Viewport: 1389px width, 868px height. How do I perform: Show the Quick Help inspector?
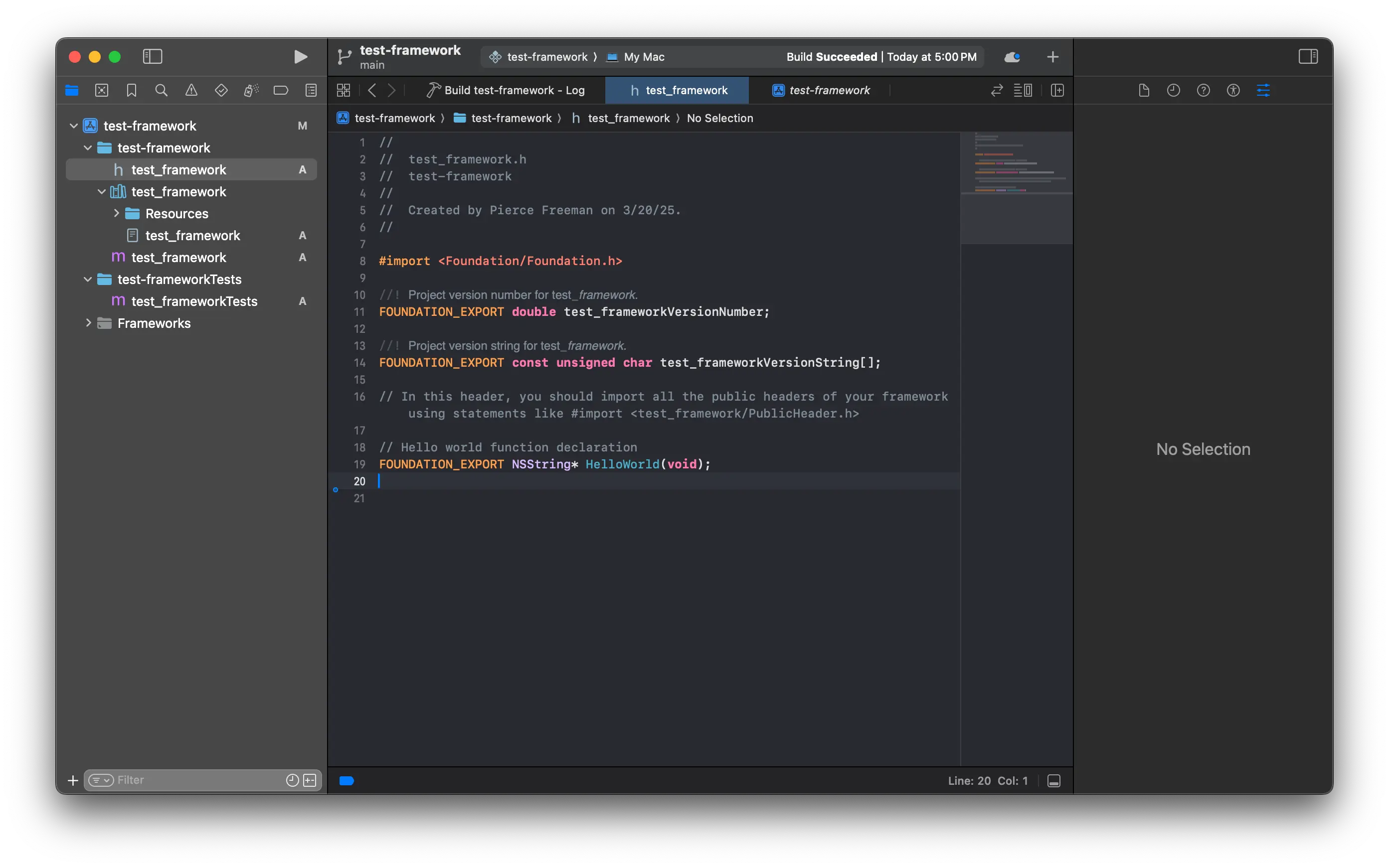click(x=1203, y=90)
